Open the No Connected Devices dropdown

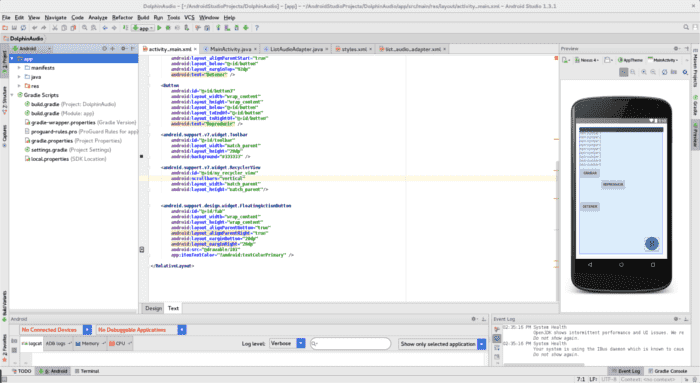tap(56, 330)
